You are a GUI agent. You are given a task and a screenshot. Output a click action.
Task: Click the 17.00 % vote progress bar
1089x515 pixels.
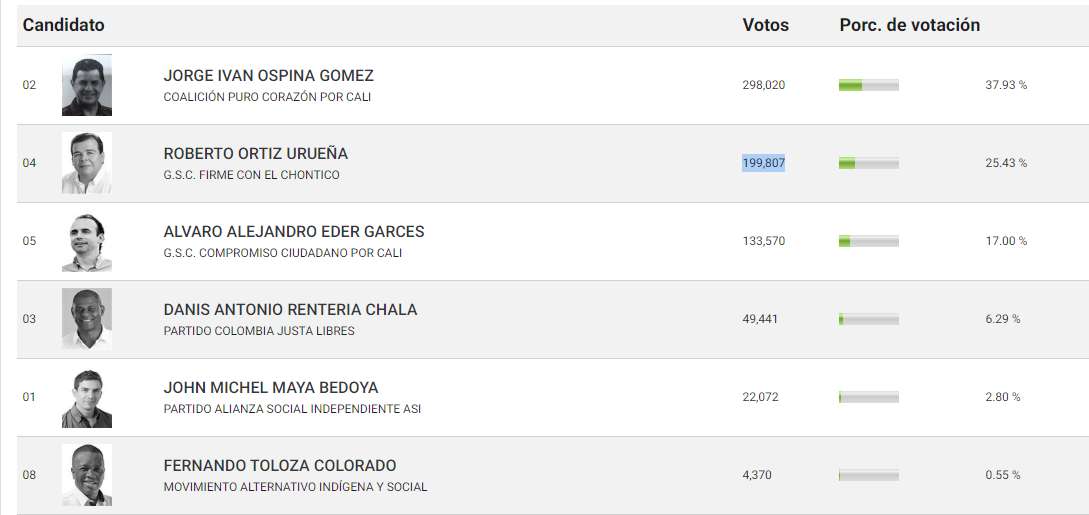[868, 241]
